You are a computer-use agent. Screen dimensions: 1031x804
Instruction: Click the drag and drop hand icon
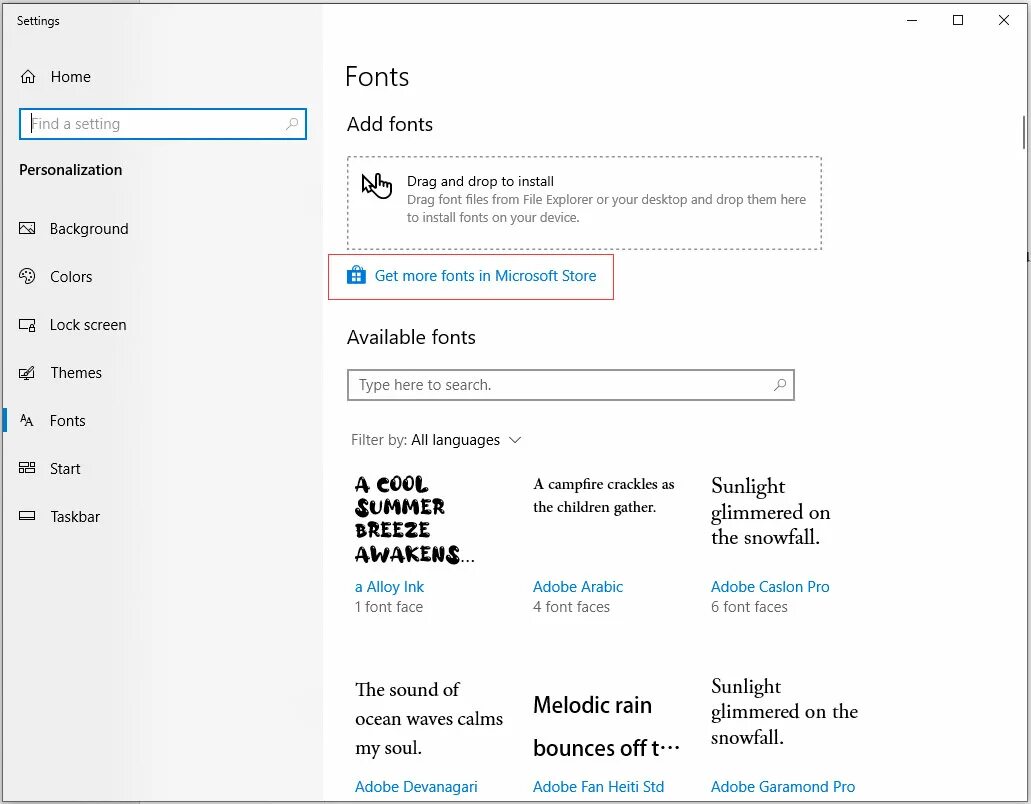[377, 185]
